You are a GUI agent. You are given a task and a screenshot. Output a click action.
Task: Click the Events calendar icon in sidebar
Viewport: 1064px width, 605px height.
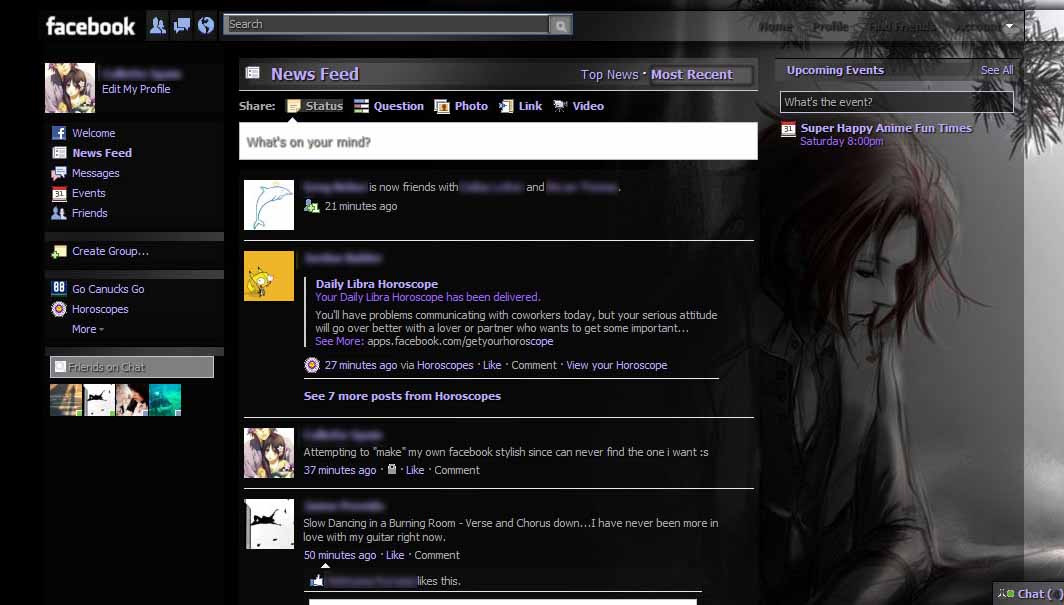pos(59,193)
